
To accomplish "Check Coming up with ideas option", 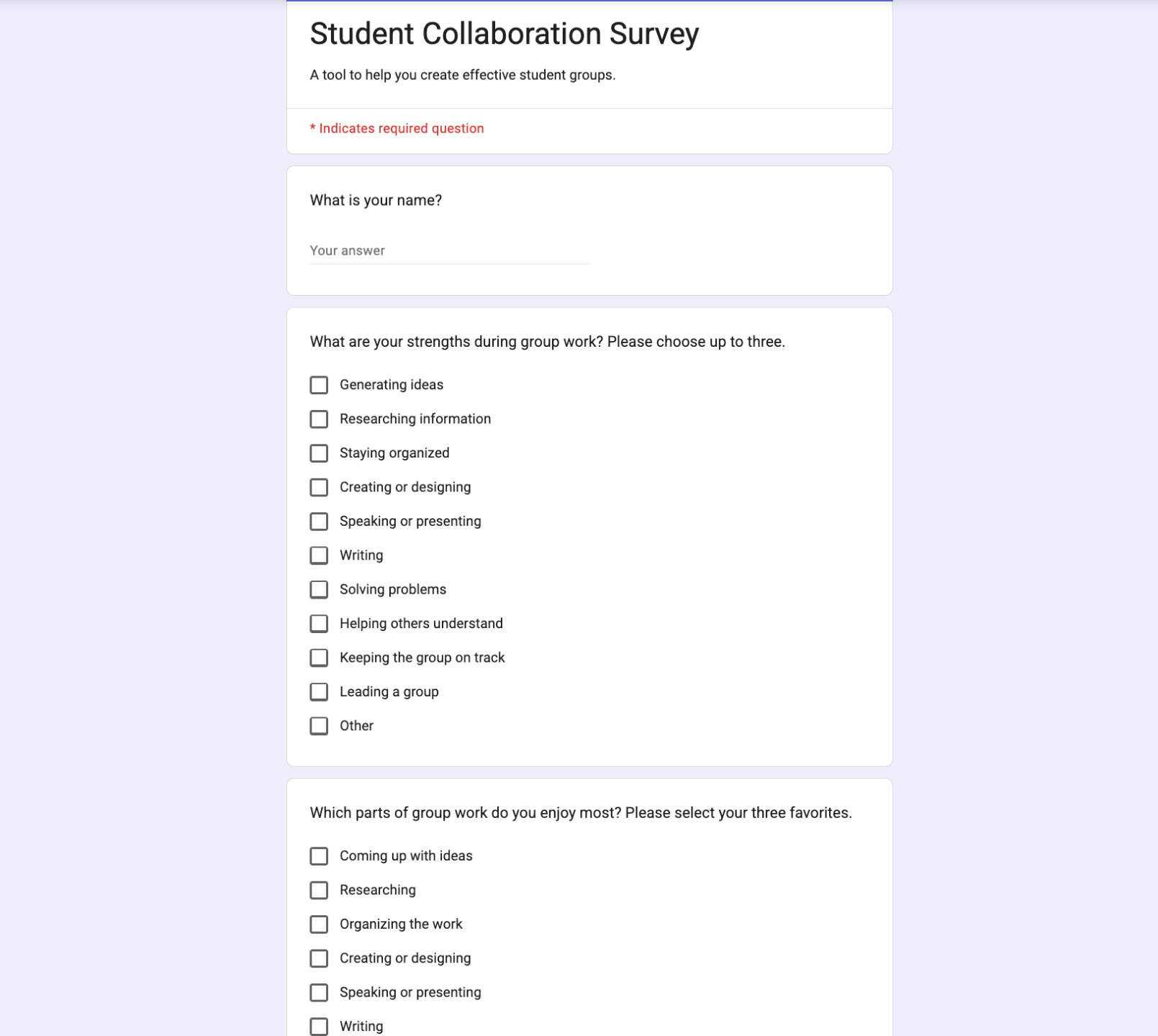I will [319, 856].
